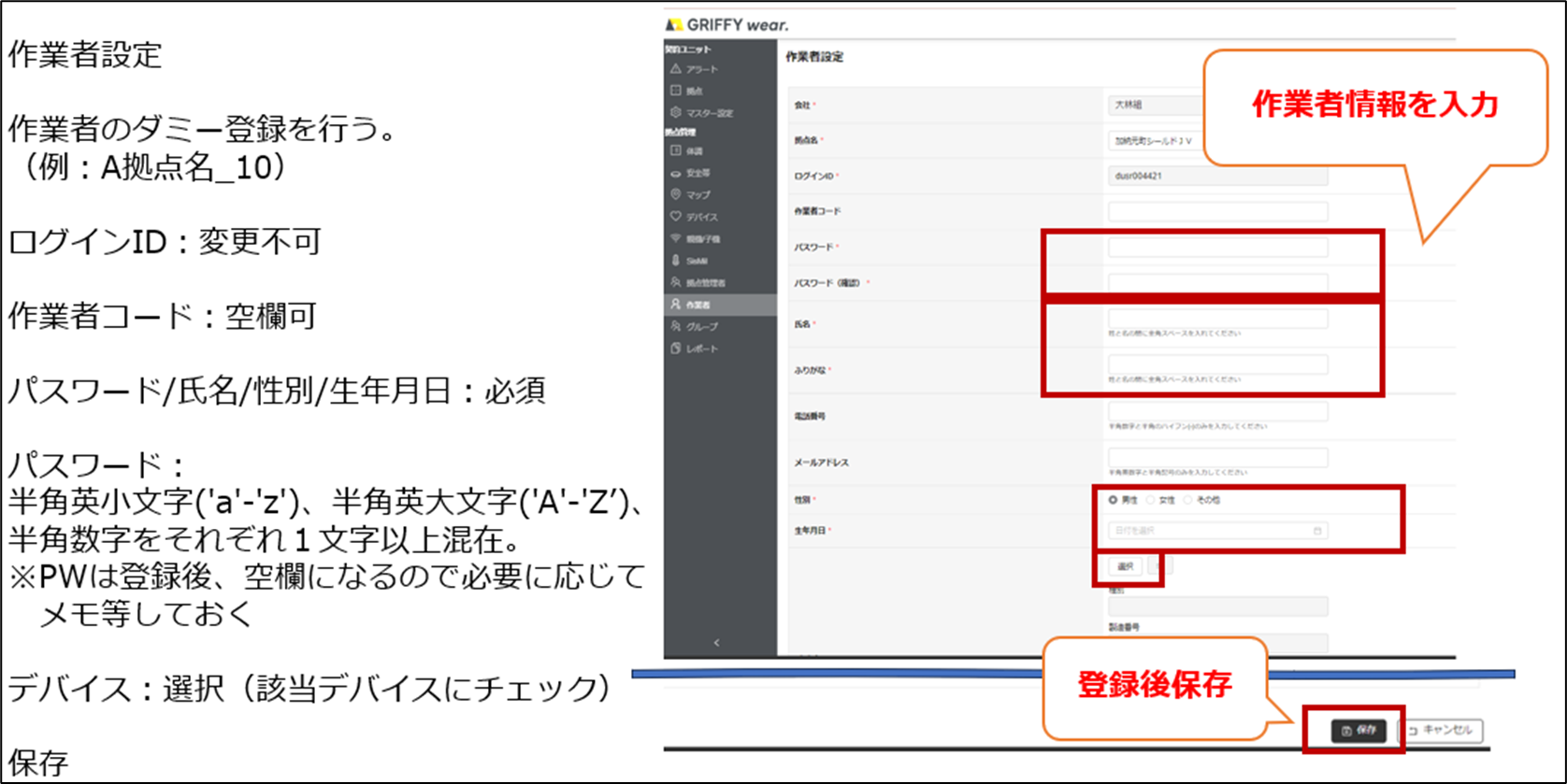Click the パスワード input field
The width and height of the screenshot is (1567, 784).
[1217, 248]
